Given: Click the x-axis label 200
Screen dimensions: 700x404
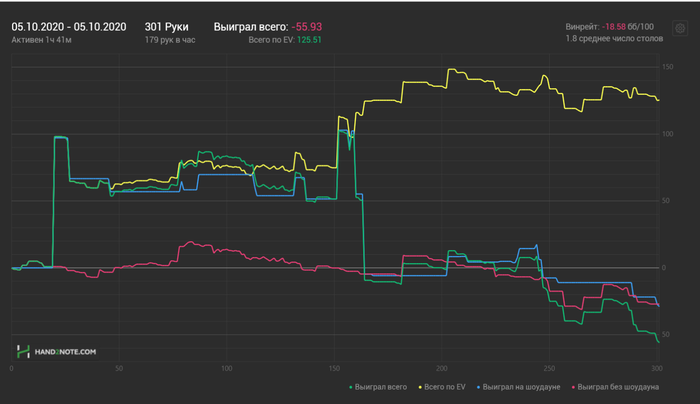Looking at the screenshot, I should click(442, 368).
